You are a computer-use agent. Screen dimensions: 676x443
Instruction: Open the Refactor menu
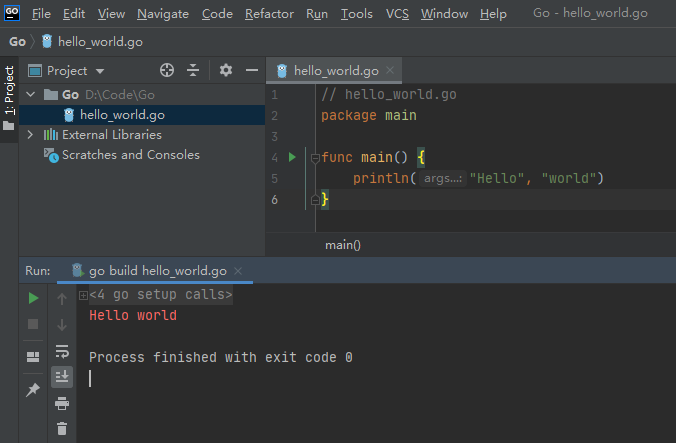[269, 14]
